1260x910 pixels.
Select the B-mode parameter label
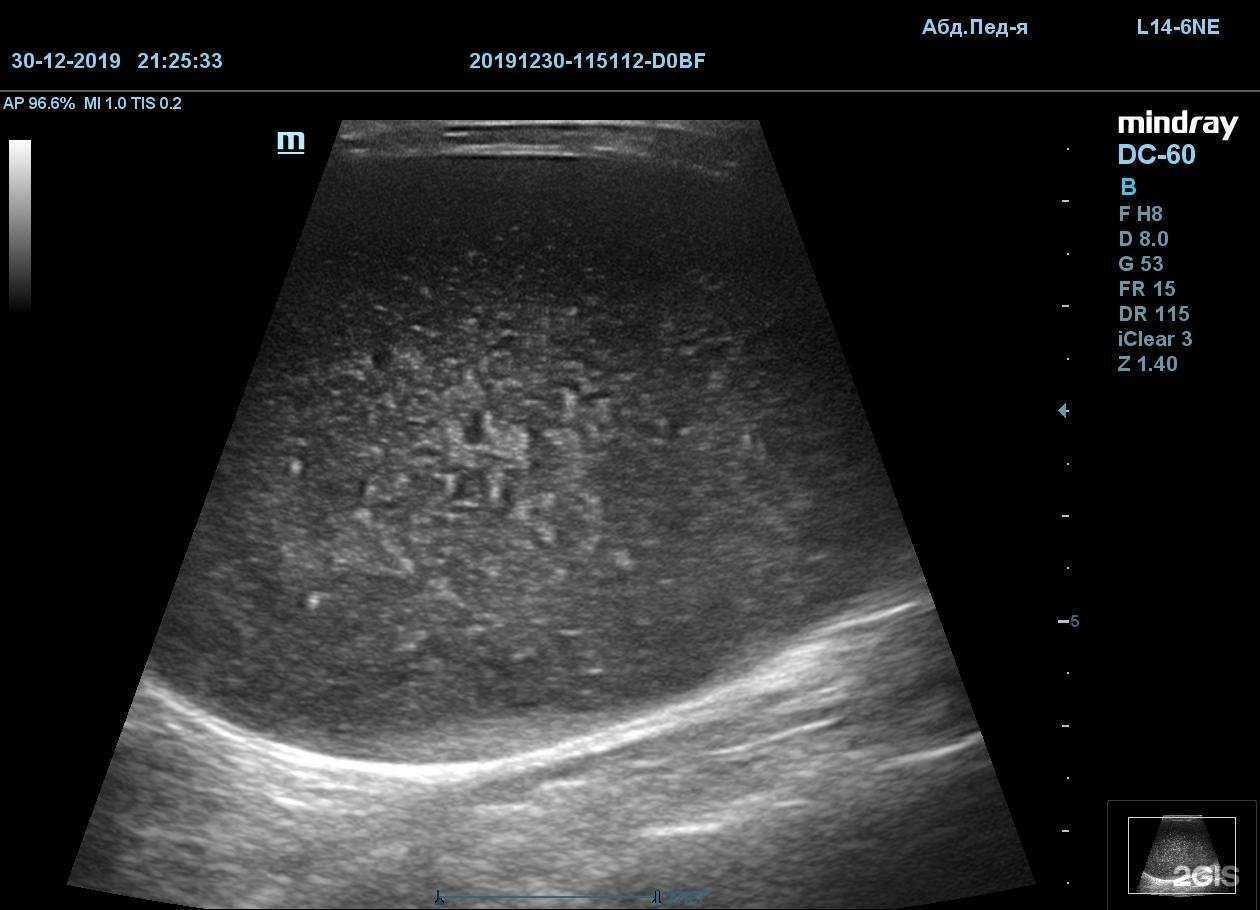pyautogui.click(x=1128, y=186)
